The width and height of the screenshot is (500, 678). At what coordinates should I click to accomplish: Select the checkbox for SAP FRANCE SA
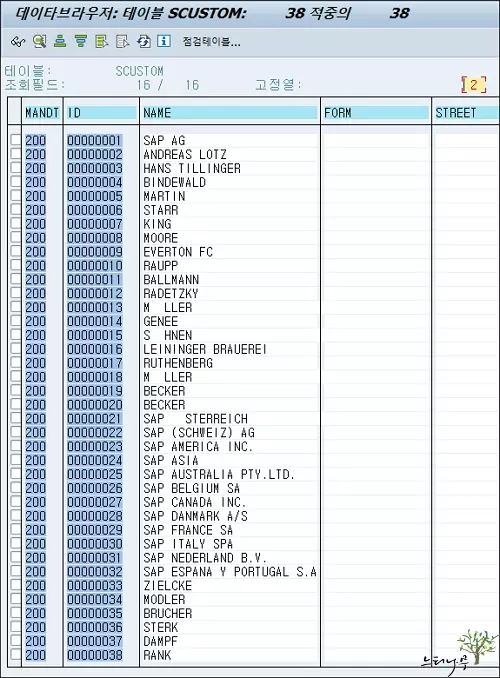[15, 530]
